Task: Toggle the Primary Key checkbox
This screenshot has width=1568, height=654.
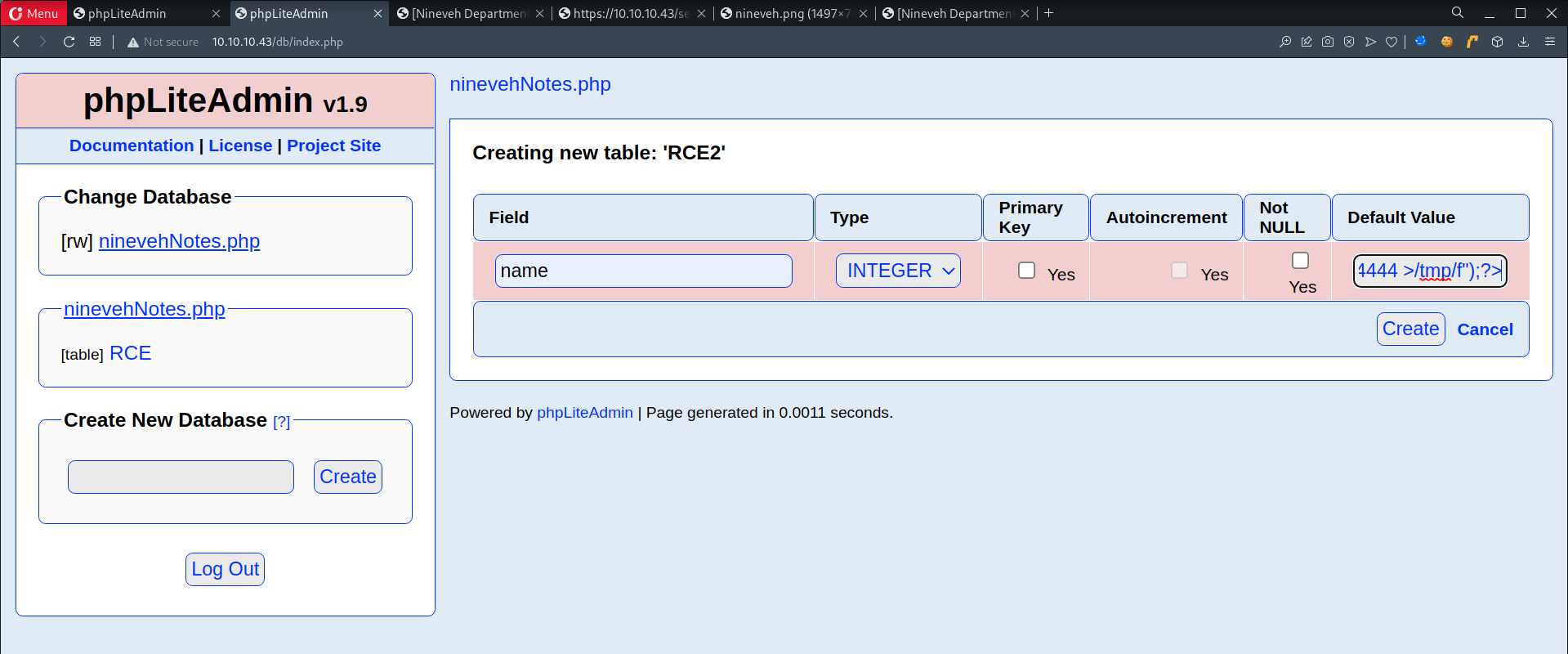Action: point(1027,271)
